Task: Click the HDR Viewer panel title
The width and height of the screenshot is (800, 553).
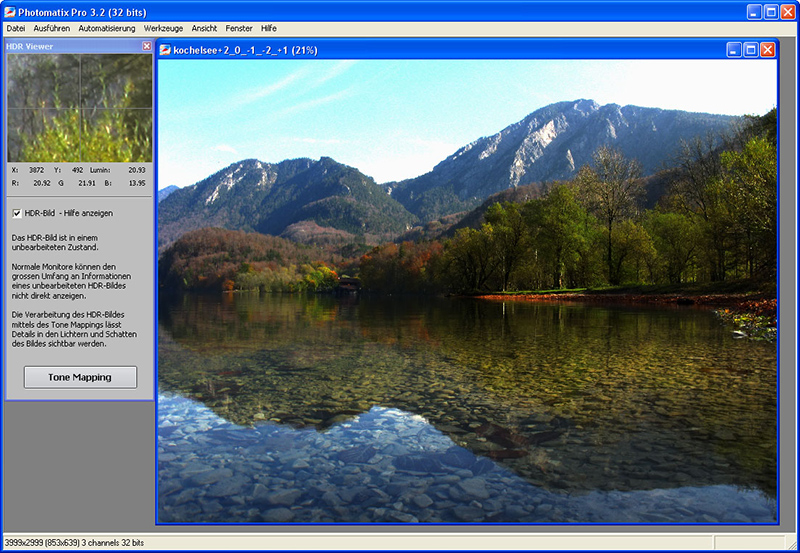Action: click(30, 46)
